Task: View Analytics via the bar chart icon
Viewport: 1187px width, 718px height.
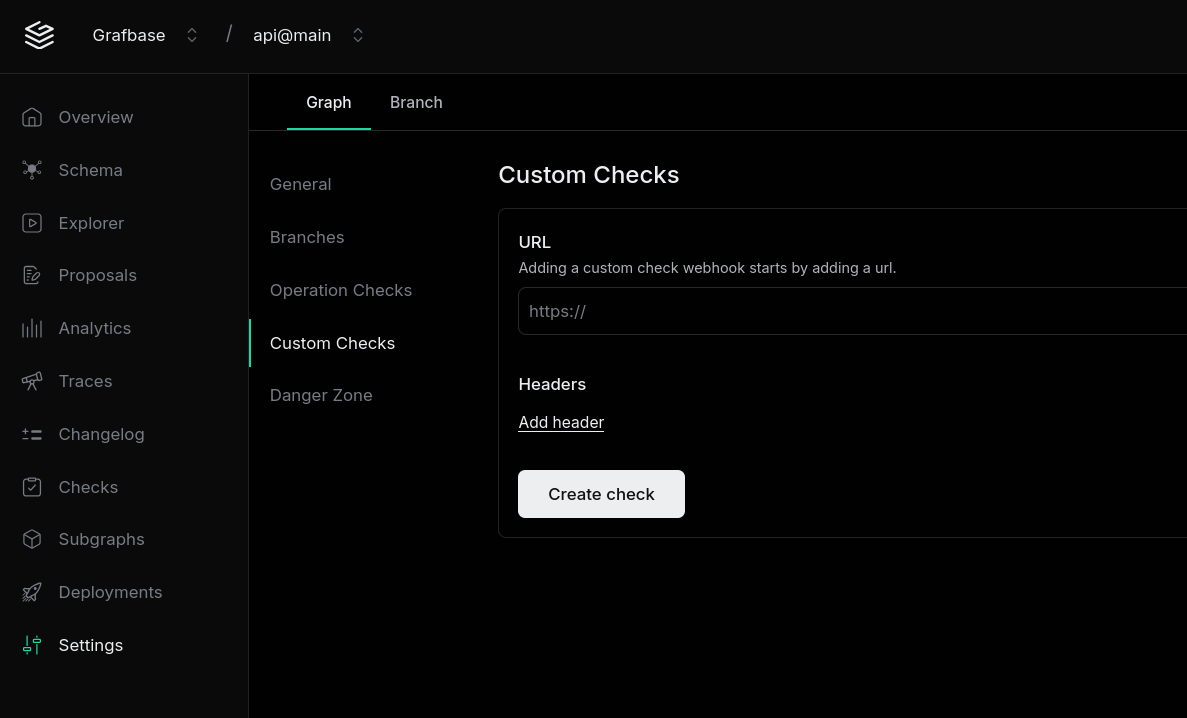Action: [x=32, y=328]
